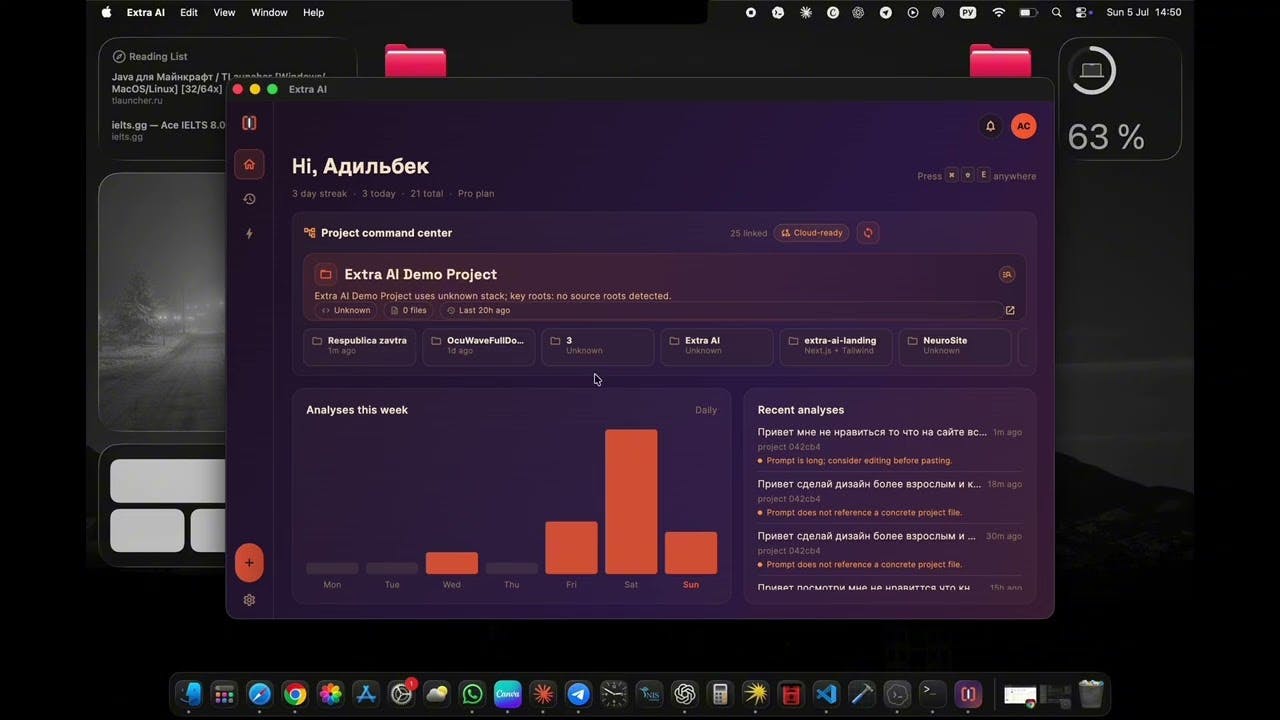Click the 0 files chip
The image size is (1280, 720).
(409, 310)
